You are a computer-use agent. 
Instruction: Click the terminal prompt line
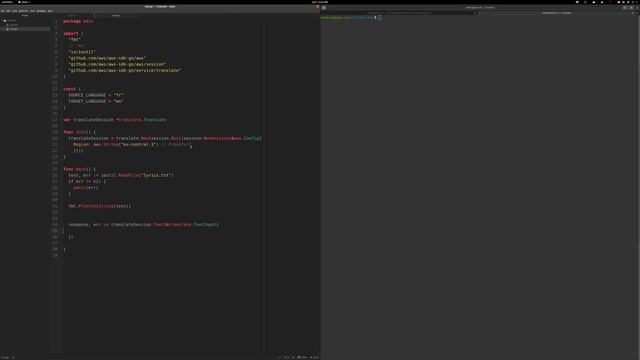(351, 18)
